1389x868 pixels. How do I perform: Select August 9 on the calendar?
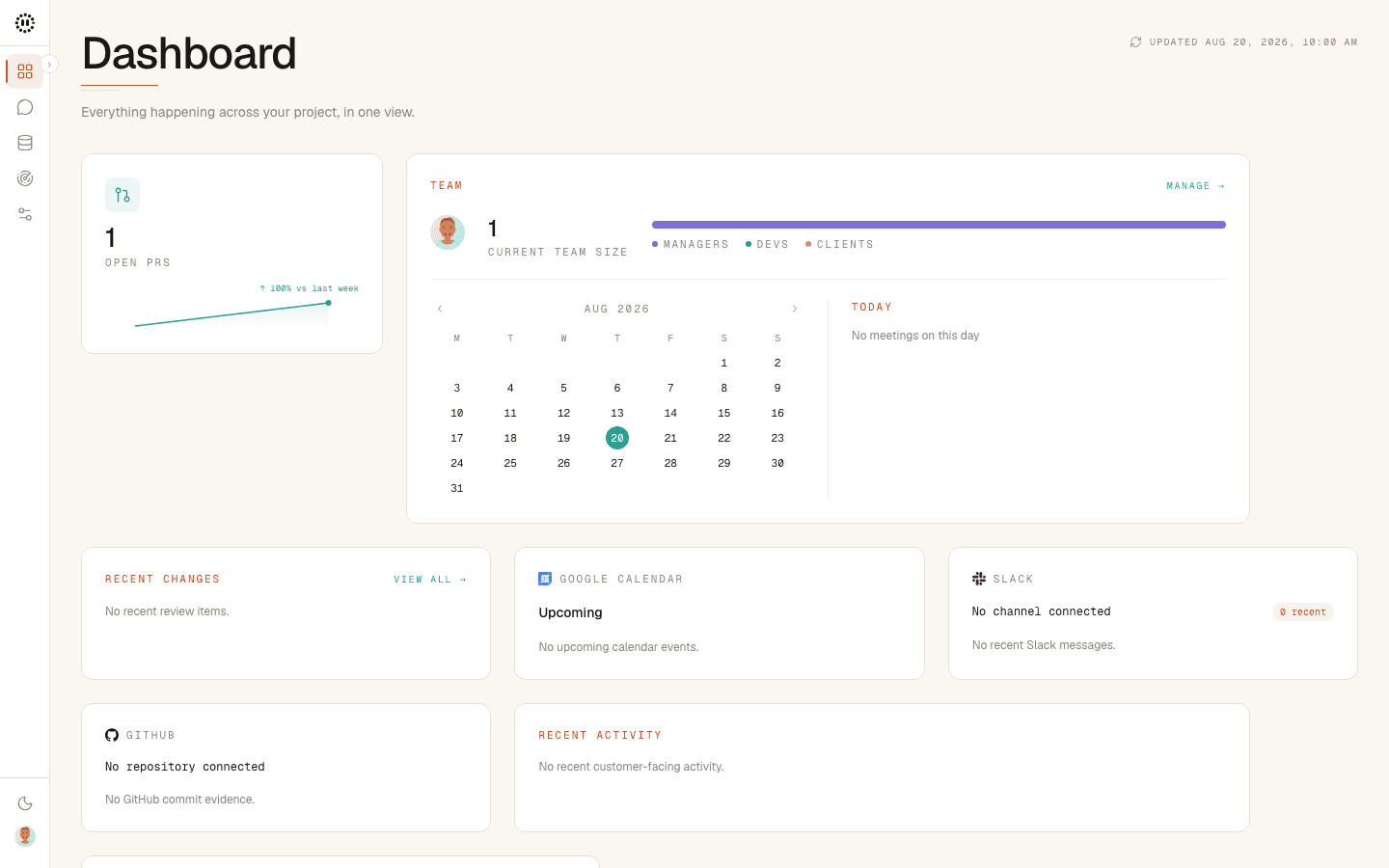(x=777, y=388)
